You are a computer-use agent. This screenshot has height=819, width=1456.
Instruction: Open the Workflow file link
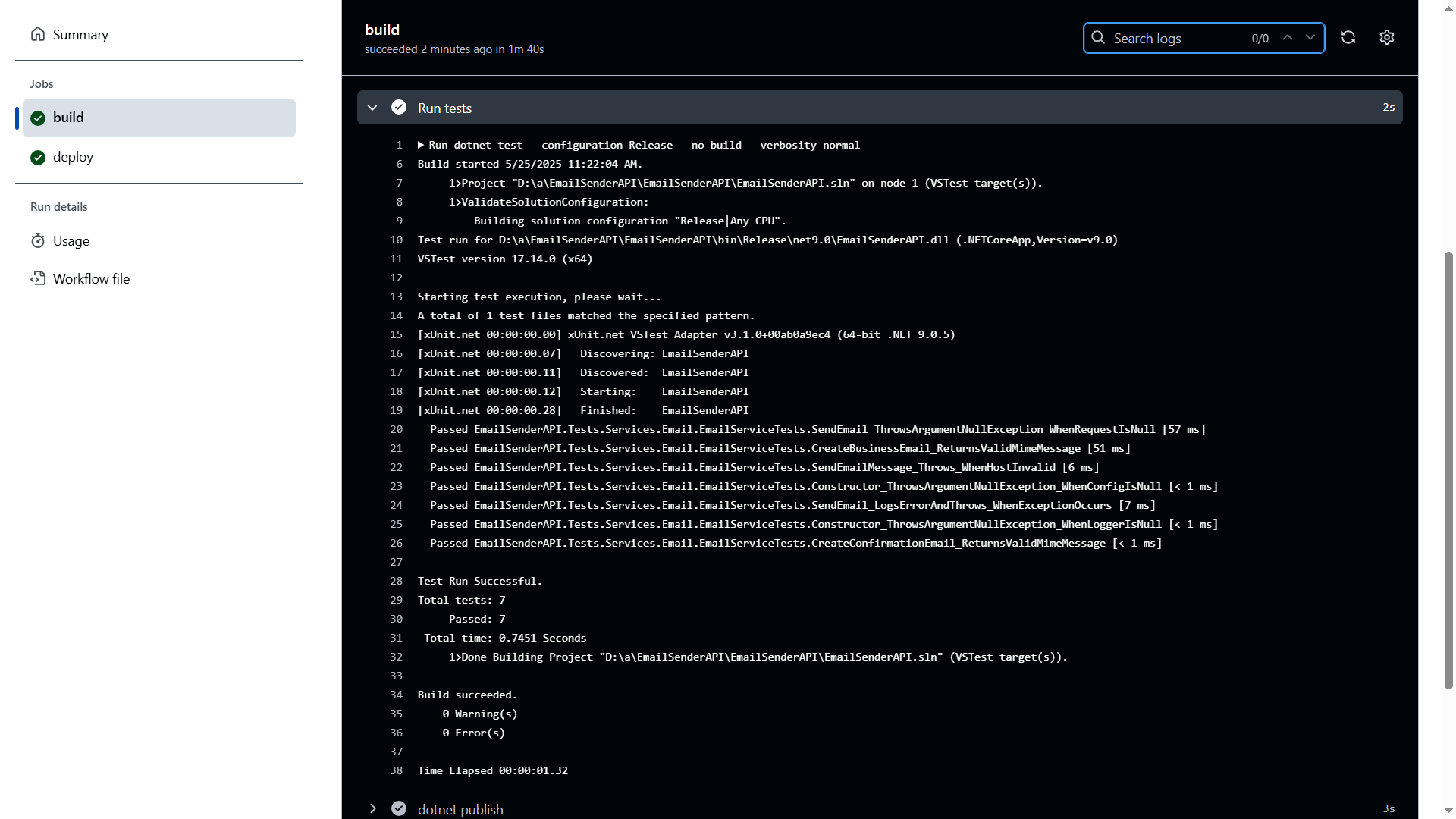tap(91, 279)
